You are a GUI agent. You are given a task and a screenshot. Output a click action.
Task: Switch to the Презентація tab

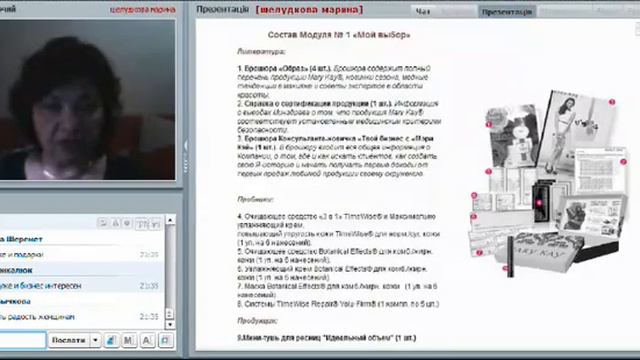point(507,12)
